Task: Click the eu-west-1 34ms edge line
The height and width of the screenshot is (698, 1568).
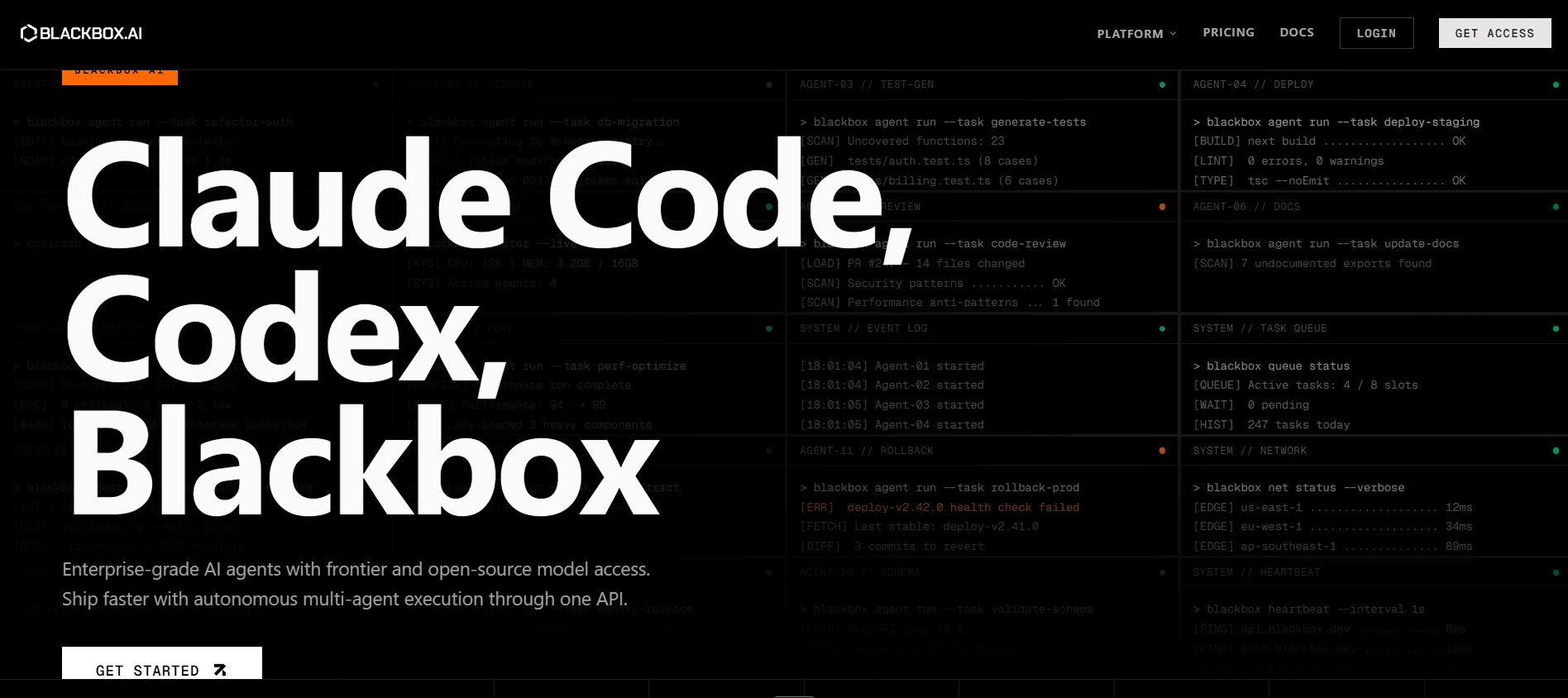Action: click(x=1332, y=527)
